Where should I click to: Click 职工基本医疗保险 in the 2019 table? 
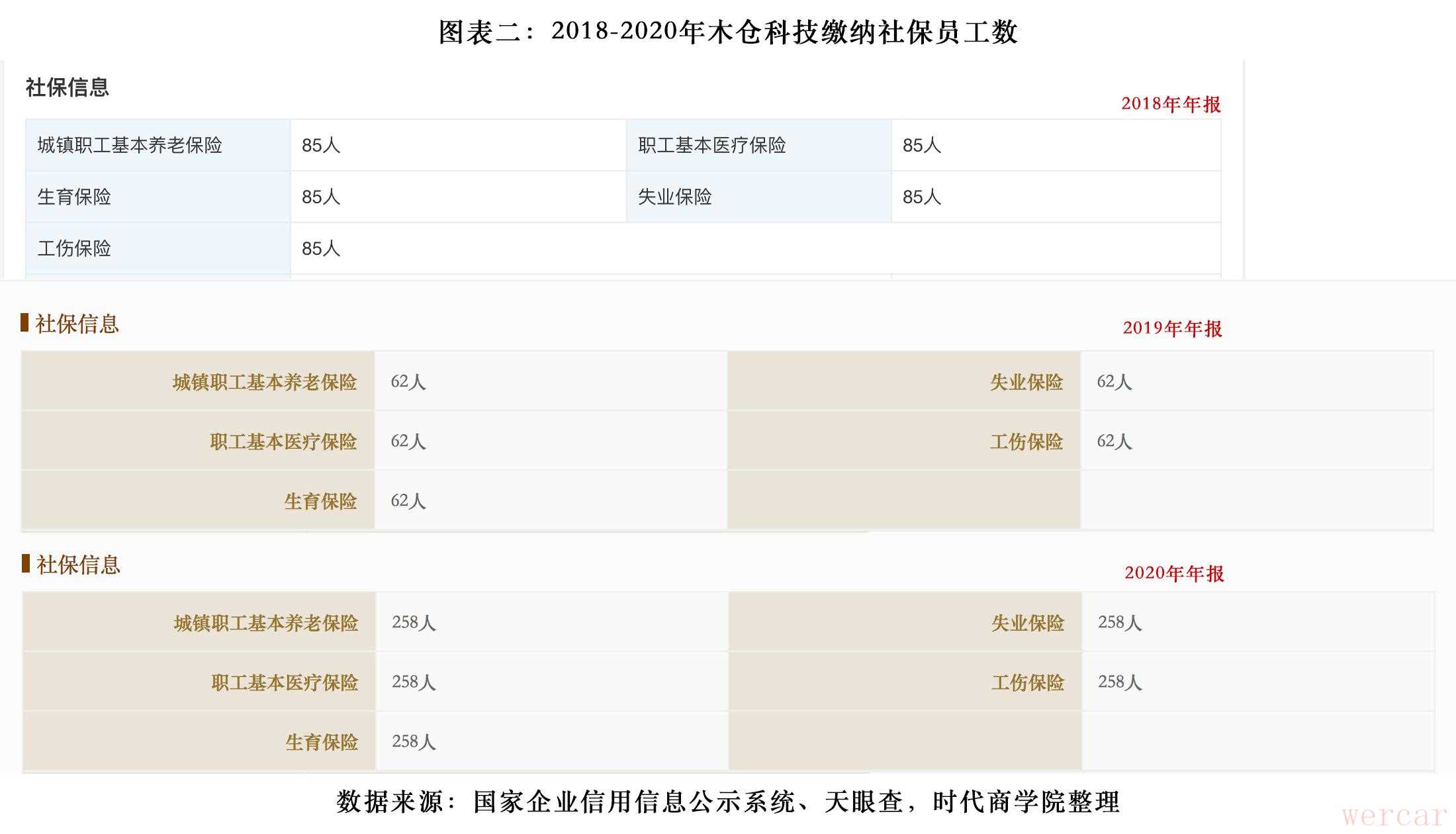283,441
